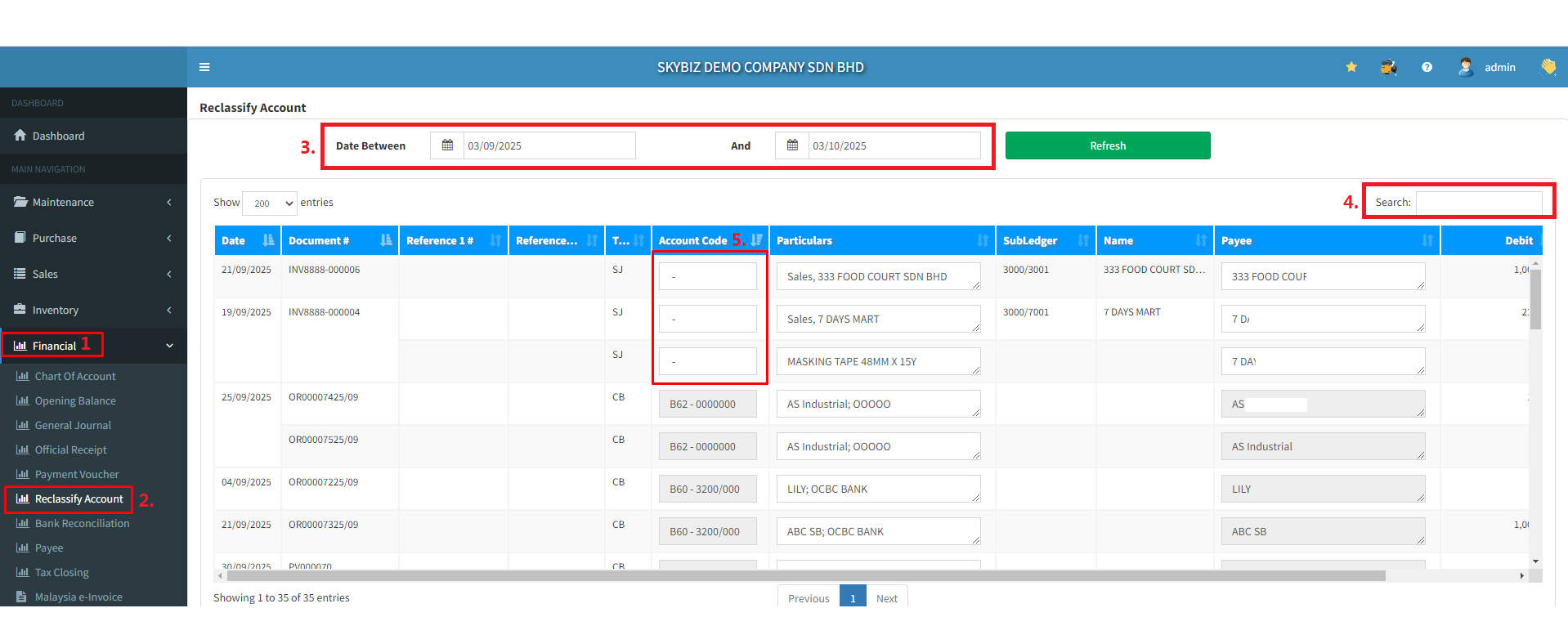Screen dimensions: 1568x626
Task: Open the Show entries dropdown
Action: pos(270,203)
